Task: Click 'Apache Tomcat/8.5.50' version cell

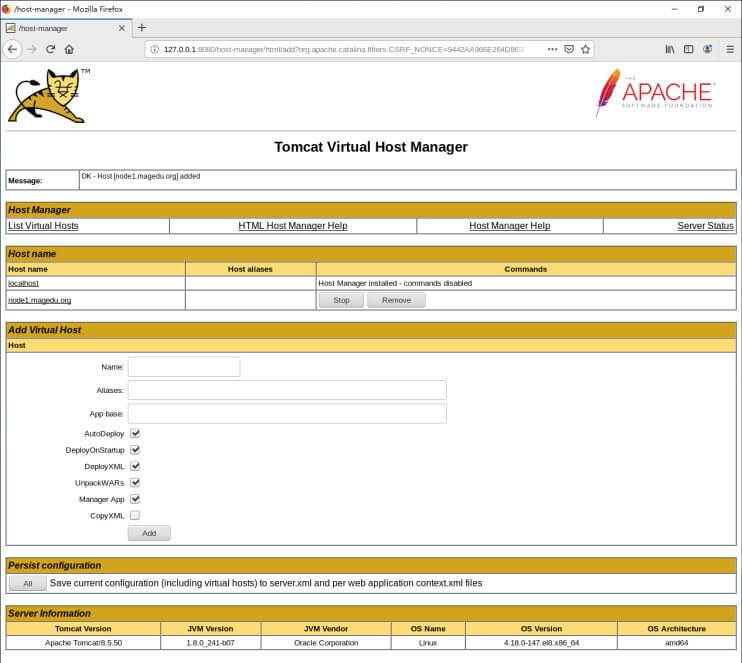Action: [x=83, y=643]
